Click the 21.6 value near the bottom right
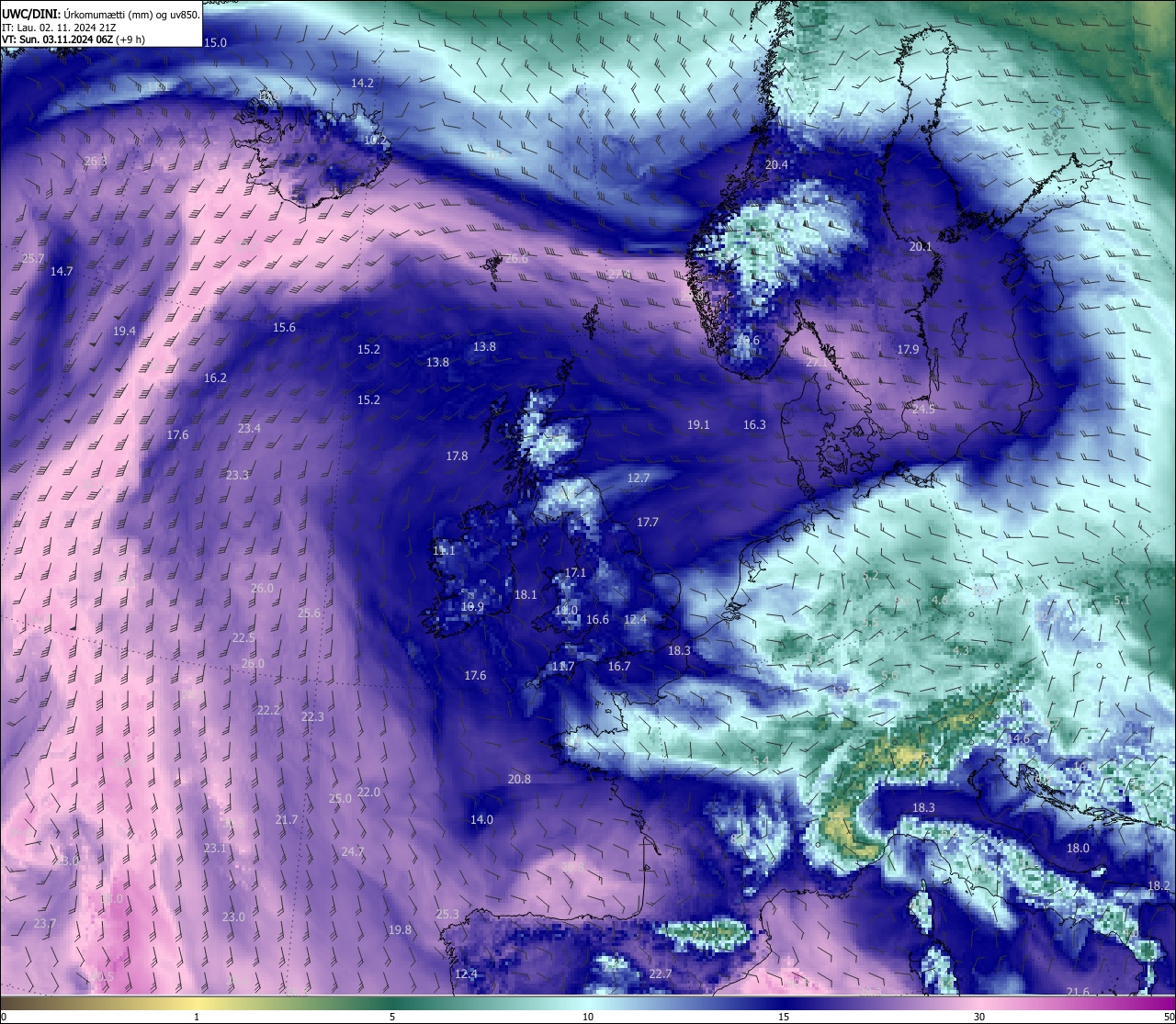The width and height of the screenshot is (1176, 1024). tap(1078, 992)
